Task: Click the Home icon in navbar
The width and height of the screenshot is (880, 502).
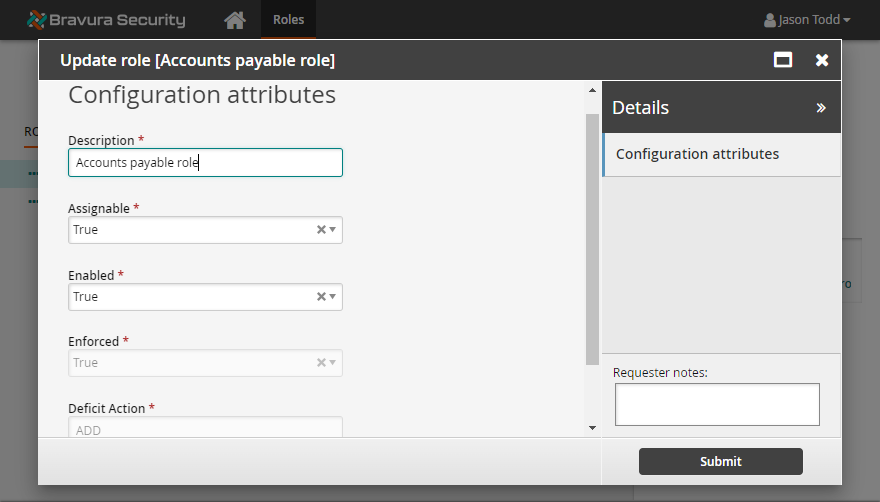Action: [x=235, y=20]
